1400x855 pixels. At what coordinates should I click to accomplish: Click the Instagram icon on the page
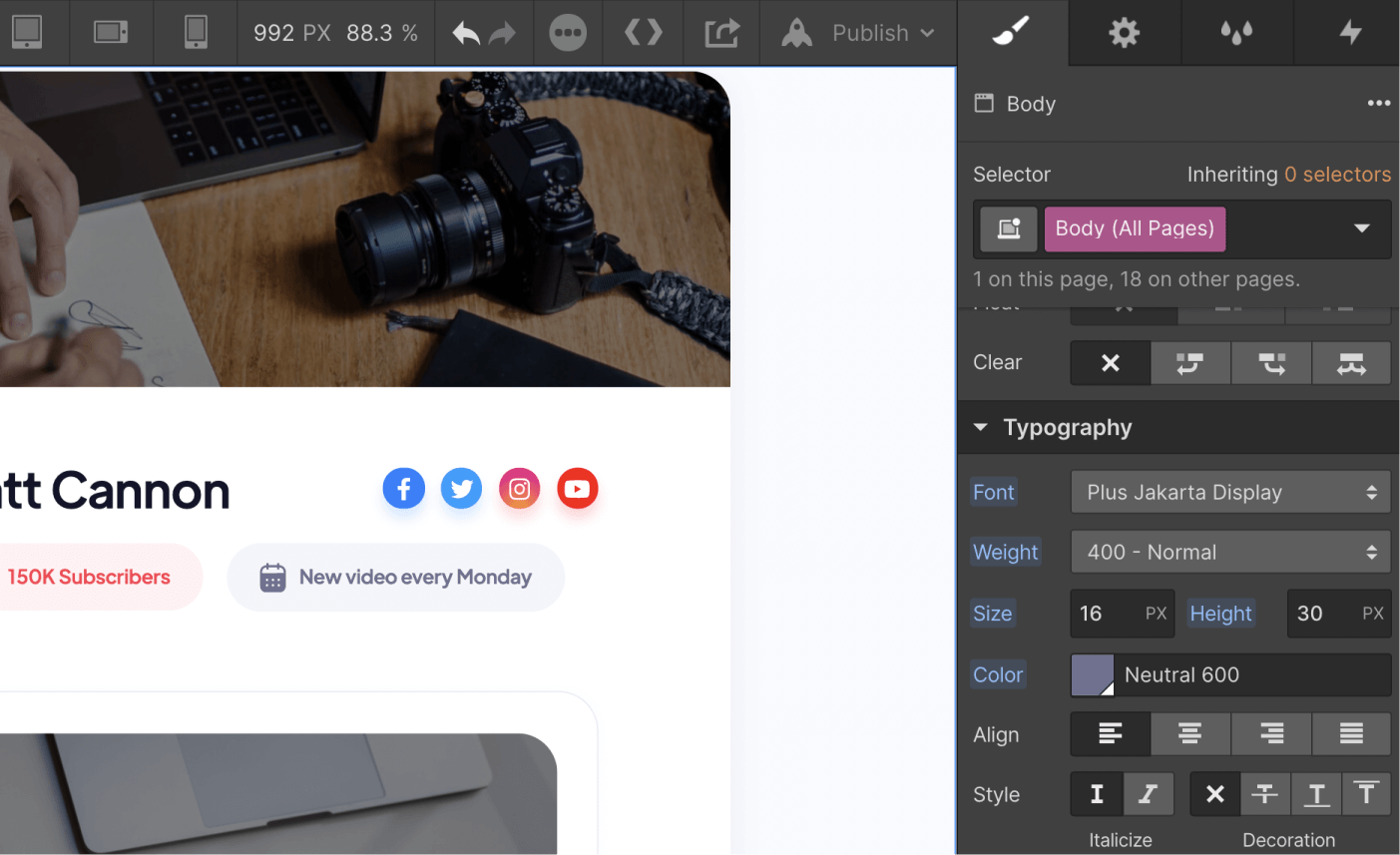pos(519,488)
